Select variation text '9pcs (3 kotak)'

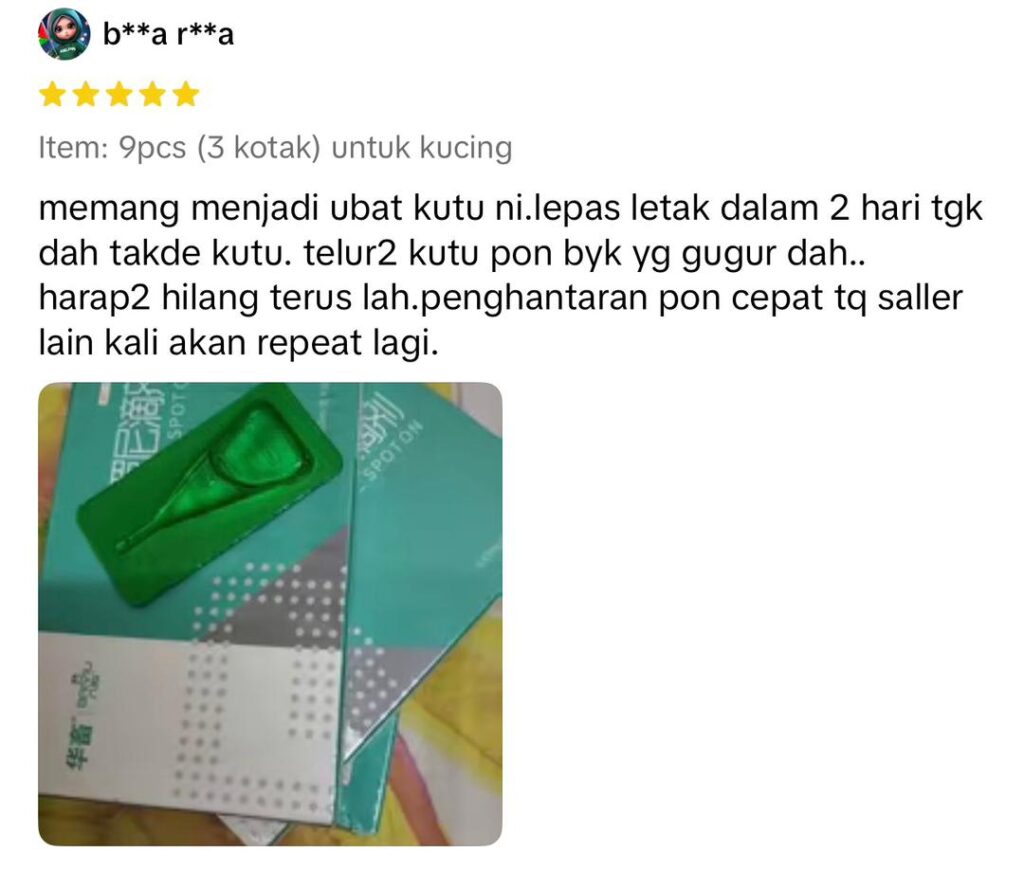(x=219, y=148)
